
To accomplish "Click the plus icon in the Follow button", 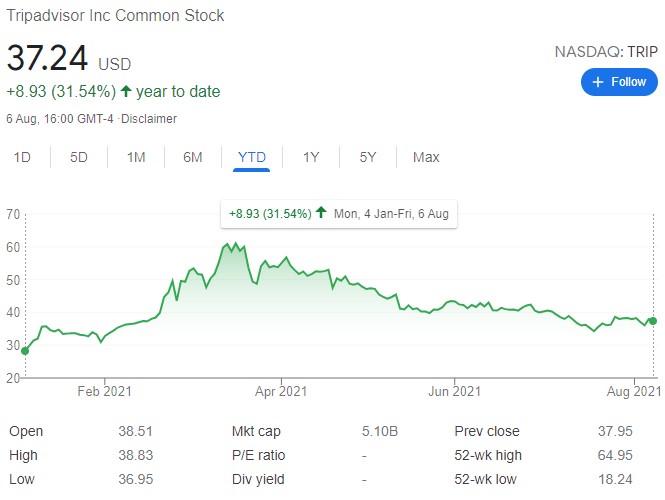I will pos(598,82).
